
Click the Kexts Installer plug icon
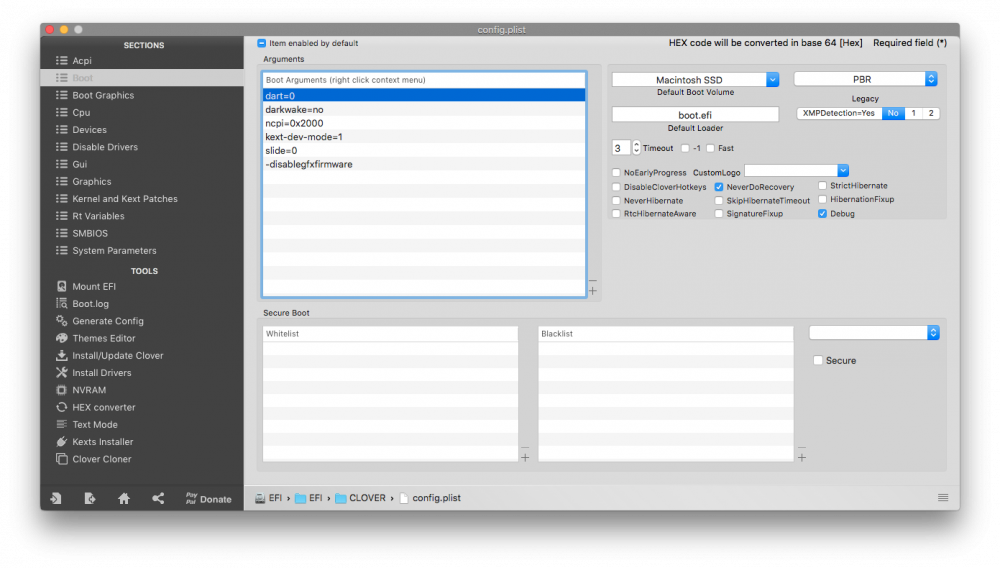[x=61, y=441]
